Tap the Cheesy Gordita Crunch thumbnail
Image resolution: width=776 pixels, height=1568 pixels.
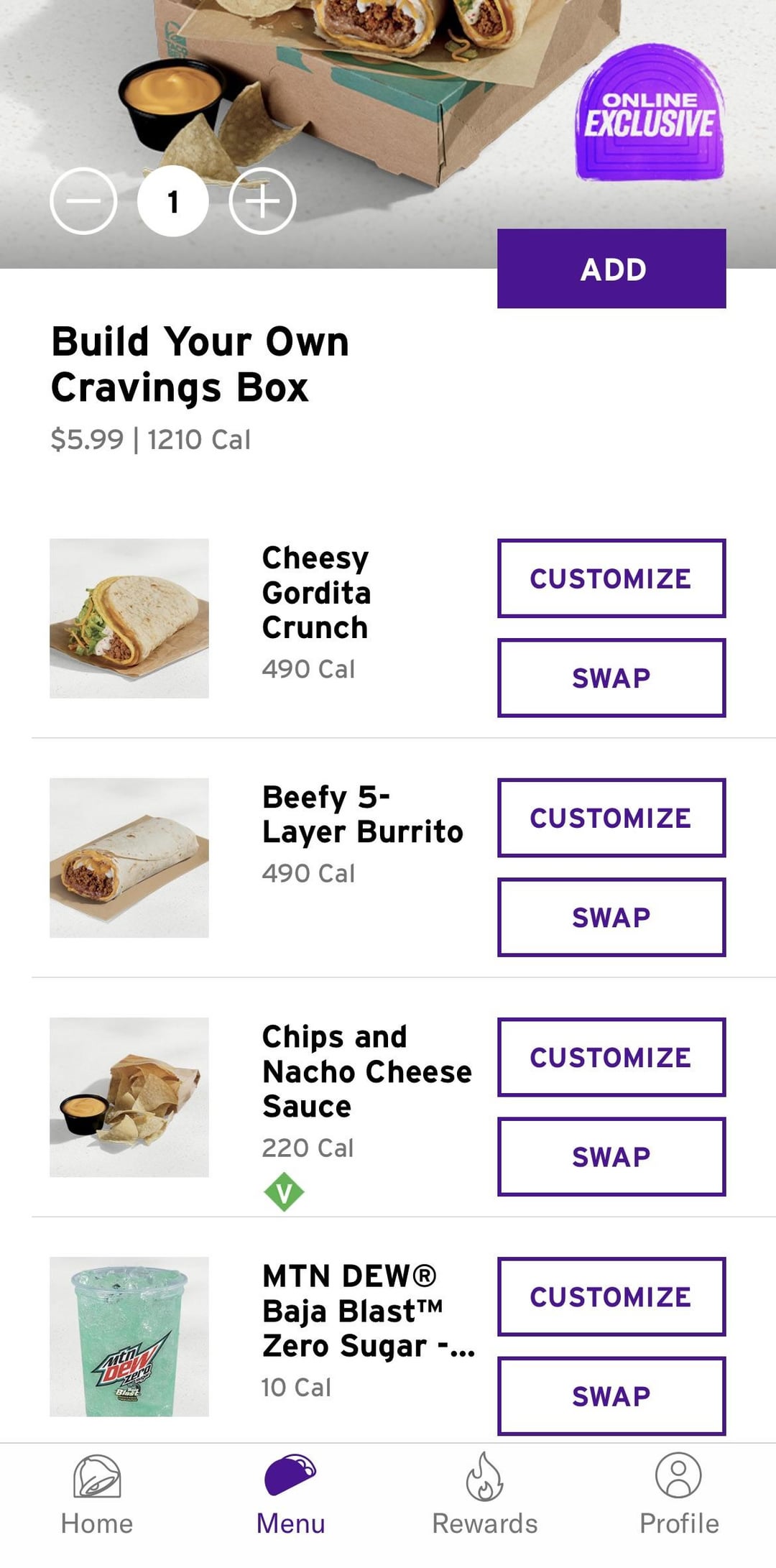tap(129, 619)
